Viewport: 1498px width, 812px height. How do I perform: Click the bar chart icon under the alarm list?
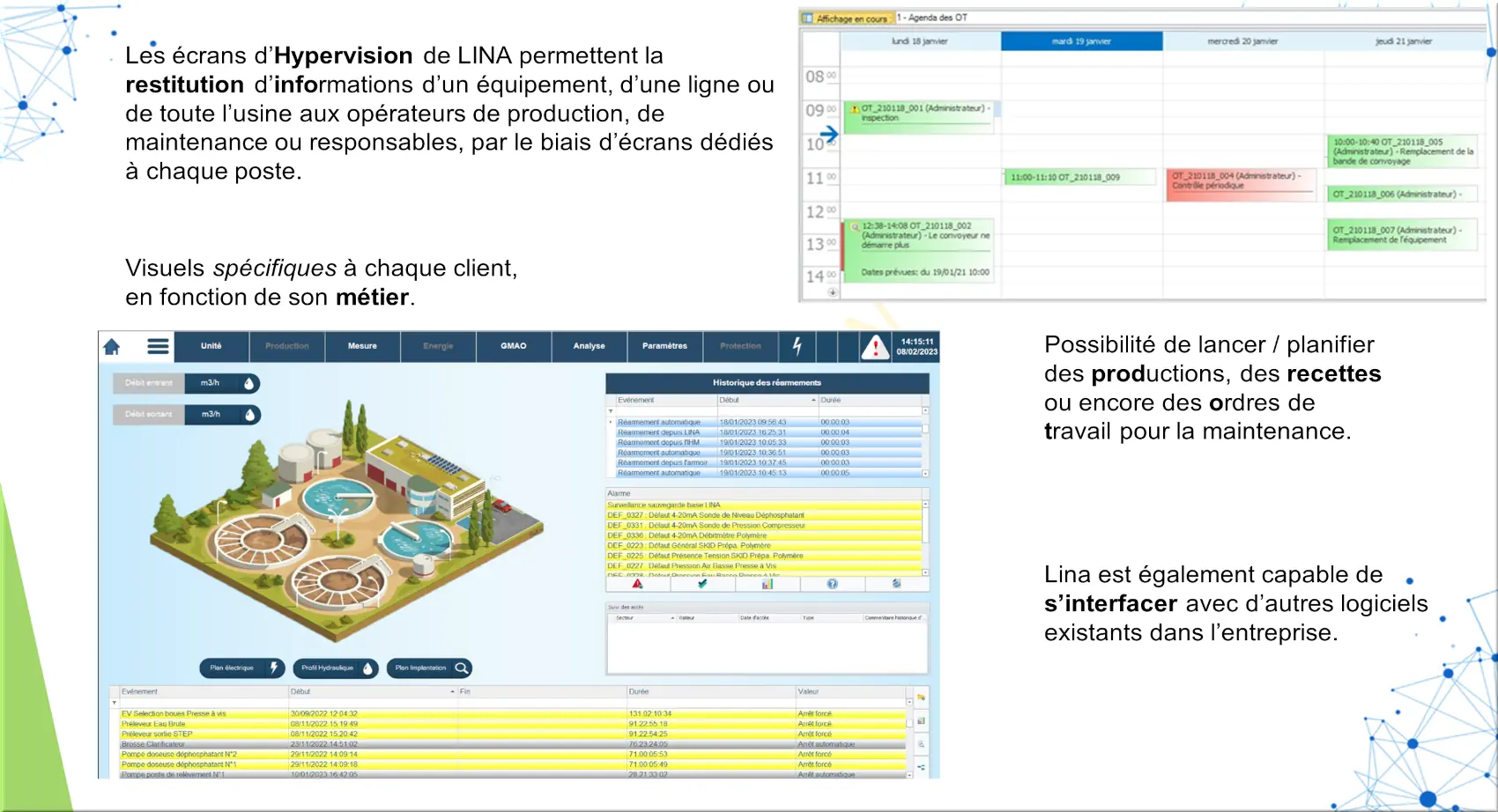click(x=768, y=584)
